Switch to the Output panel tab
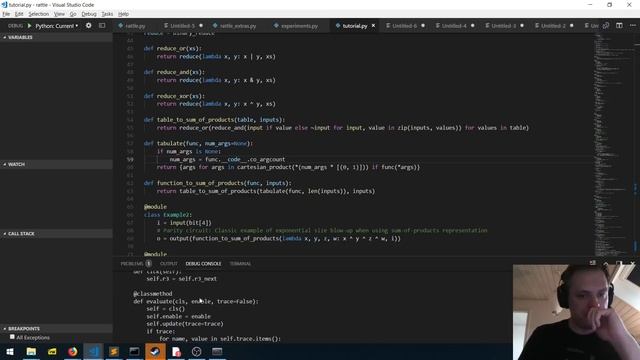Image resolution: width=640 pixels, height=360 pixels. 169,264
